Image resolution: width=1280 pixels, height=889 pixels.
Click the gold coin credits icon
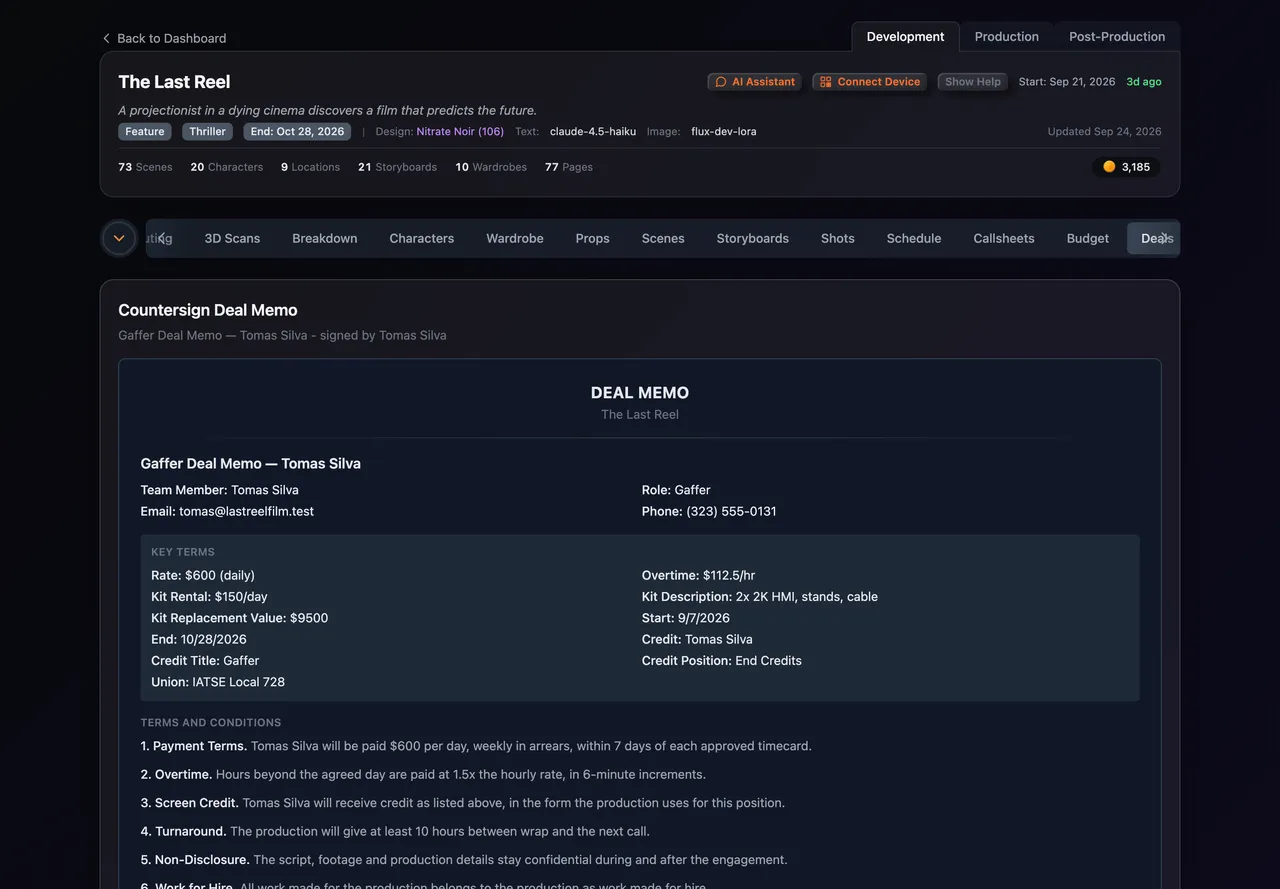point(1109,167)
